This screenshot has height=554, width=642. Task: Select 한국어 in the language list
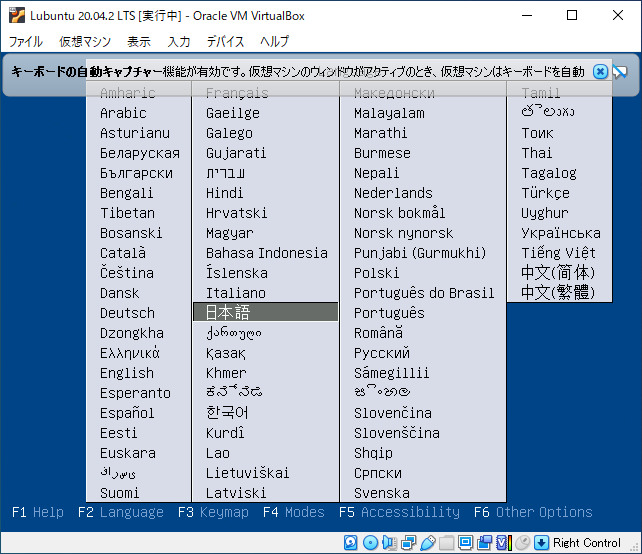[x=227, y=412]
